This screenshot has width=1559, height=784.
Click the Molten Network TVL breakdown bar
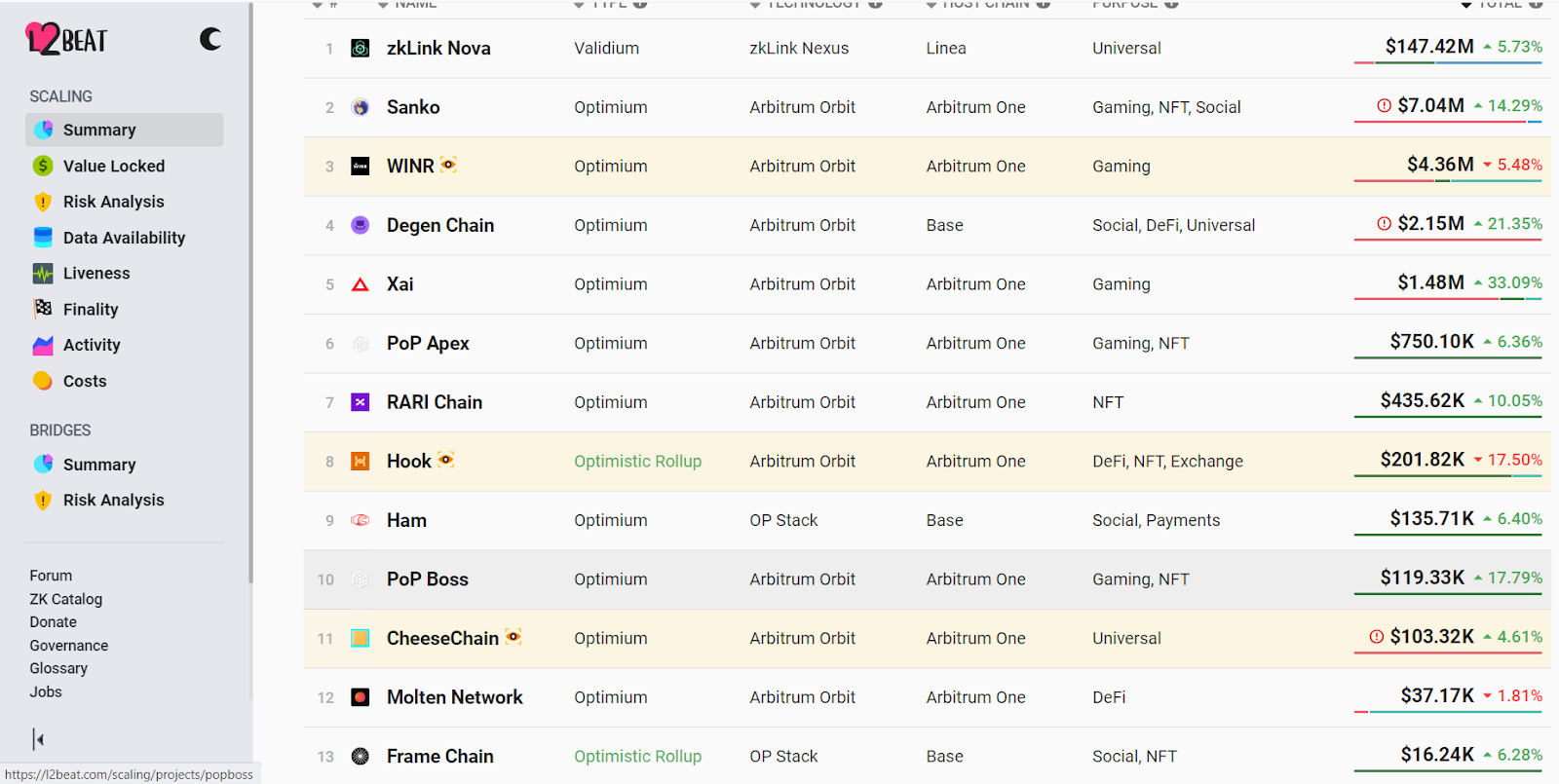[x=1448, y=712]
